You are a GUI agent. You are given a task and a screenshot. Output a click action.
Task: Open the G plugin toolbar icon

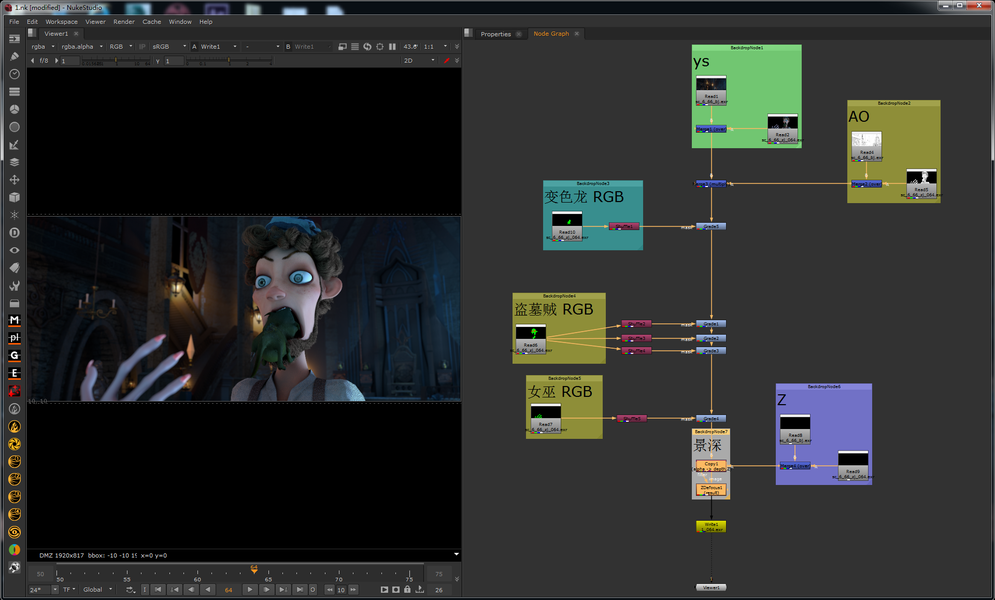pos(14,356)
